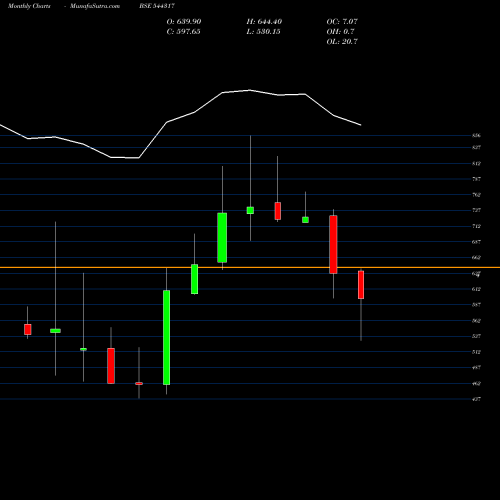Click the high value 'H: 644.40'
Viewport: 500px width, 500px height.
pyautogui.click(x=264, y=22)
